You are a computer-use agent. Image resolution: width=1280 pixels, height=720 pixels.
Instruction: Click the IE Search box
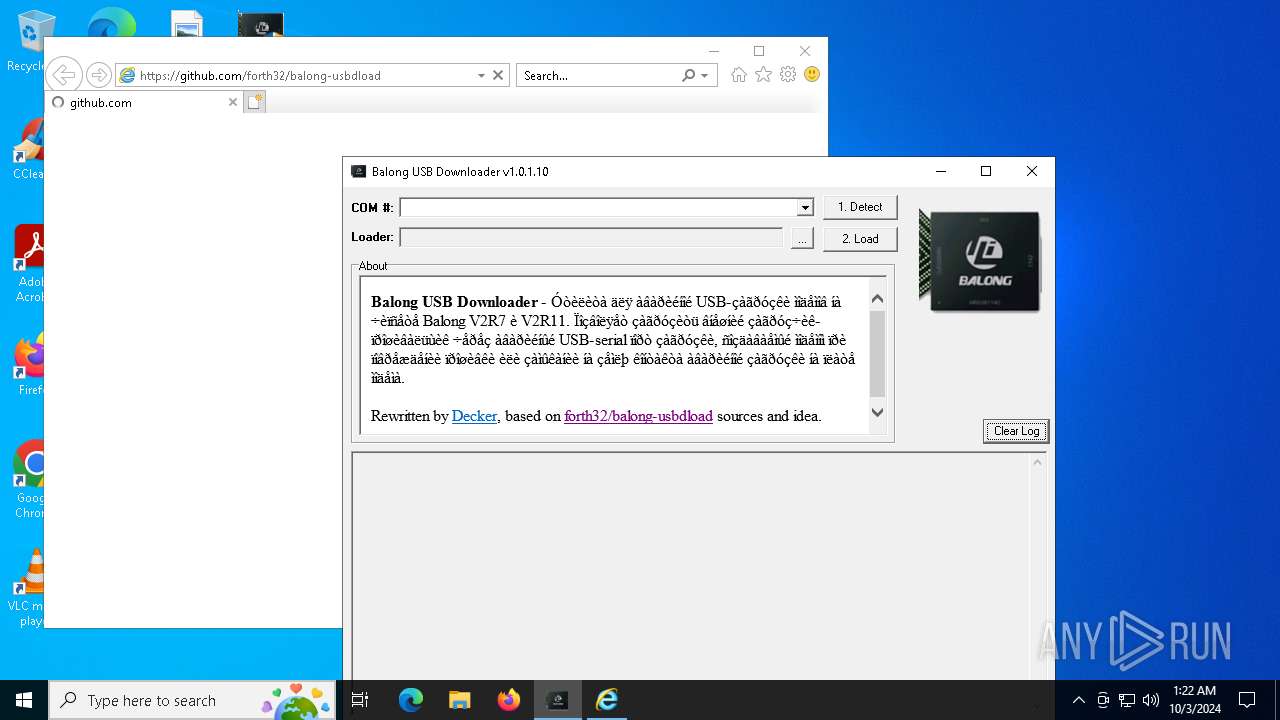(598, 75)
